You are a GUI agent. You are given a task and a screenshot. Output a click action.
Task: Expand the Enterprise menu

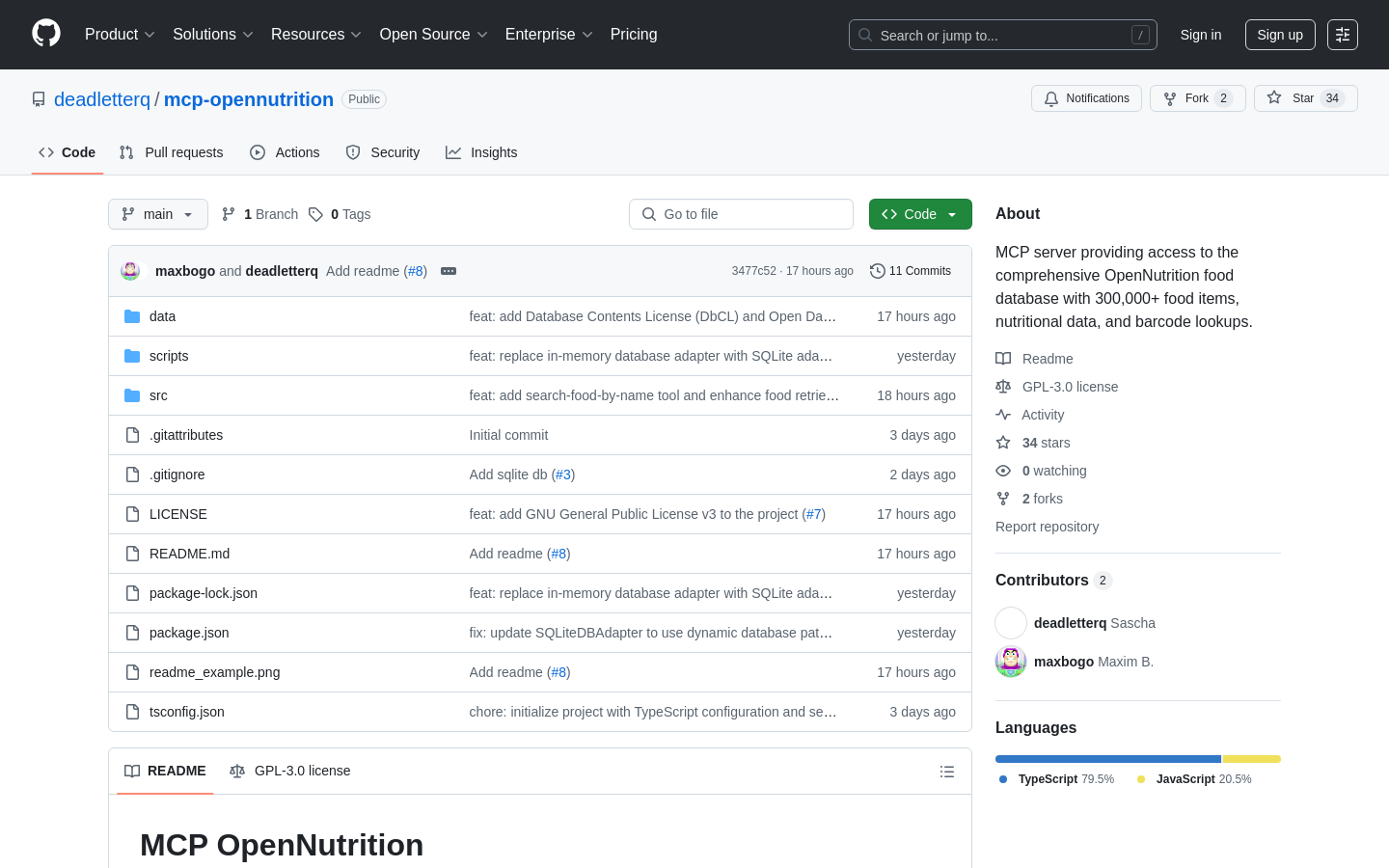pyautogui.click(x=549, y=35)
